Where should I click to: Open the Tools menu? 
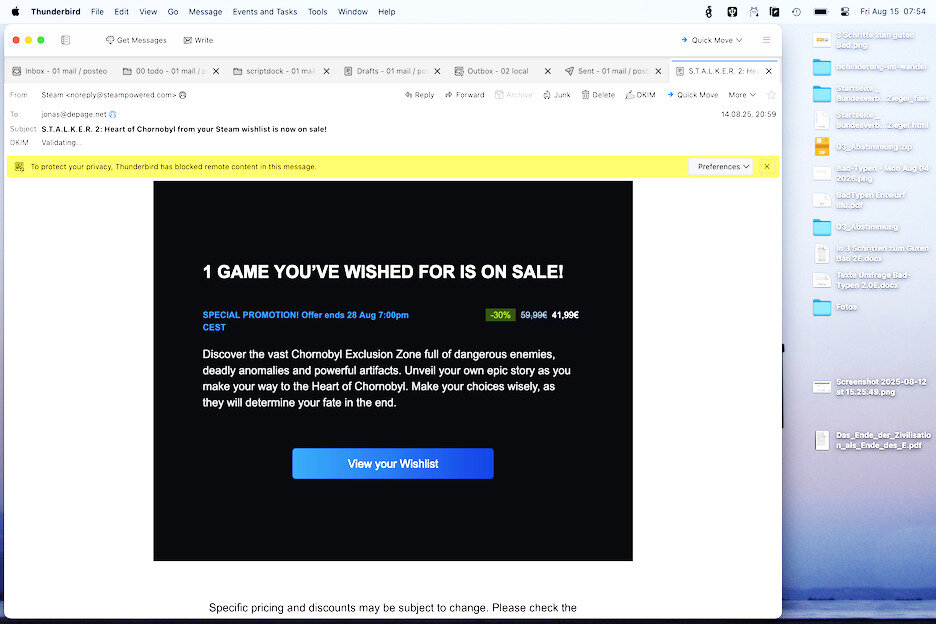(318, 11)
